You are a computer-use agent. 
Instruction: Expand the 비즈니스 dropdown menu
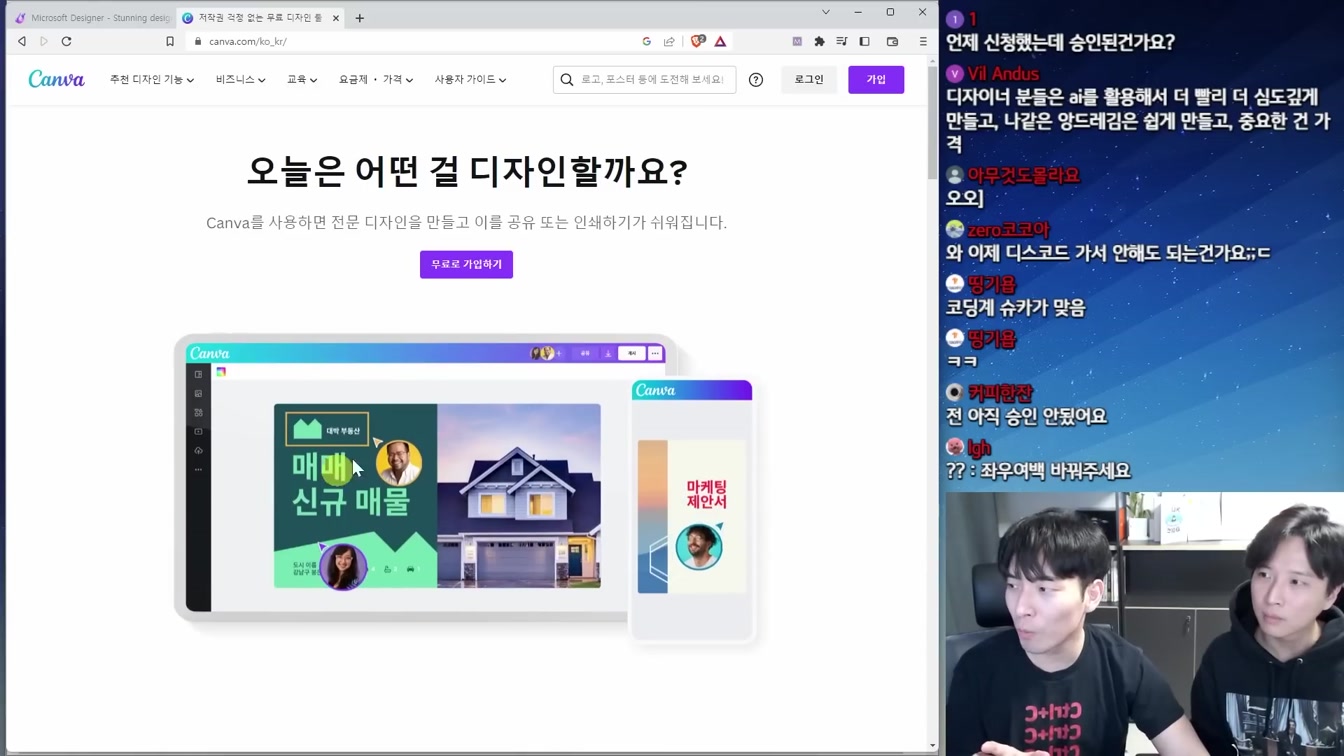(241, 80)
